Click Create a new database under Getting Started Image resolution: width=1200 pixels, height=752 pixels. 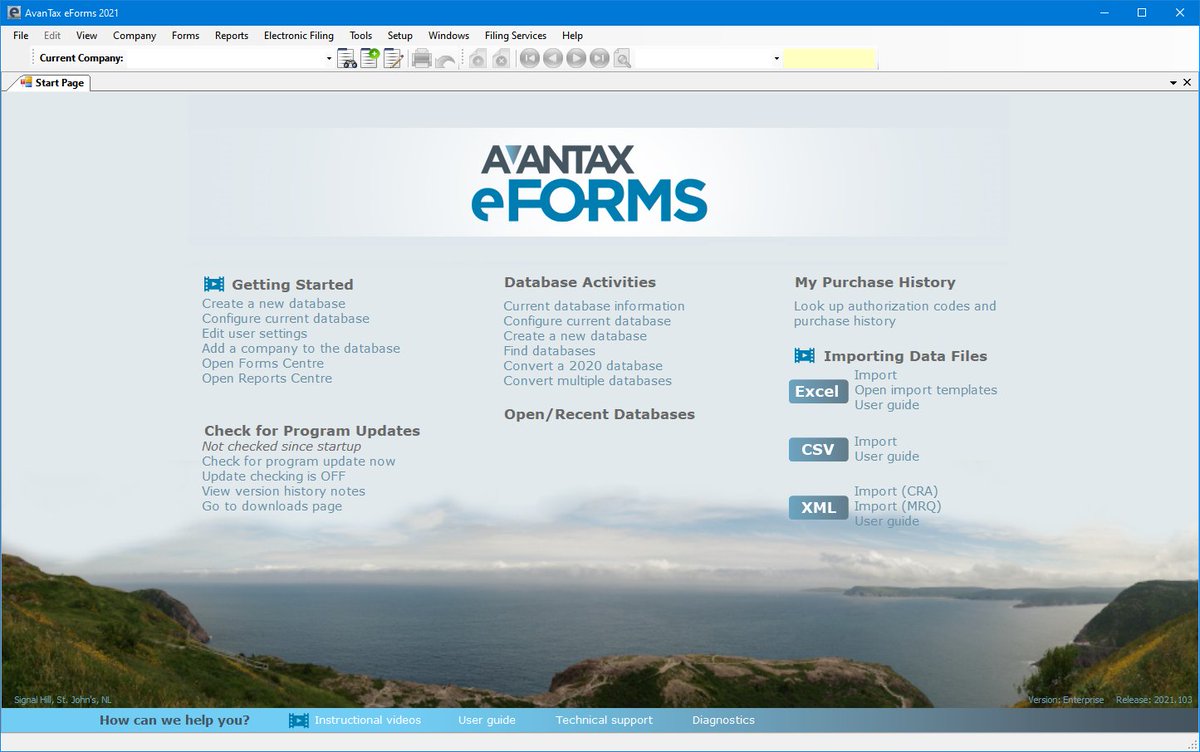pyautogui.click(x=274, y=304)
